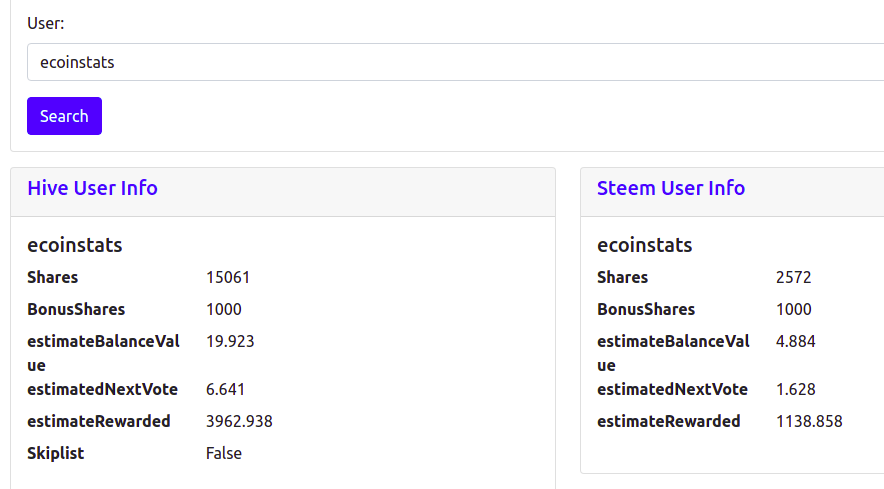Select the Skiplist label in Hive panel
This screenshot has height=489, width=884.
click(56, 453)
